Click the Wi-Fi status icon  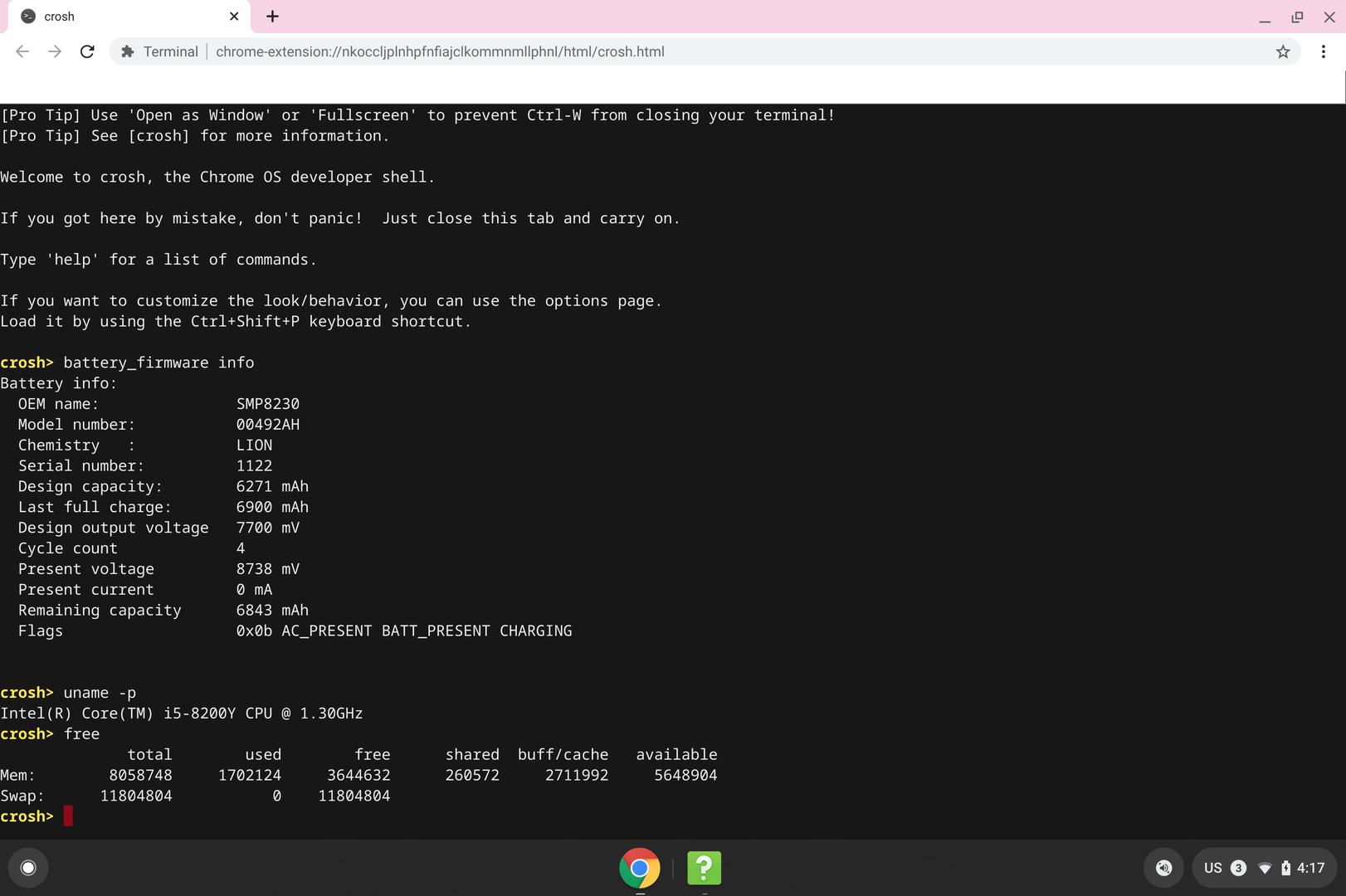(1265, 868)
